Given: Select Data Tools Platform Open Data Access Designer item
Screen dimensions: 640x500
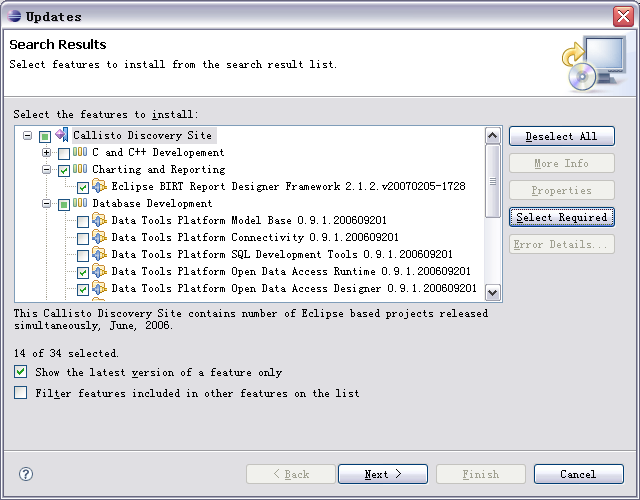Looking at the screenshot, I should [x=294, y=289].
